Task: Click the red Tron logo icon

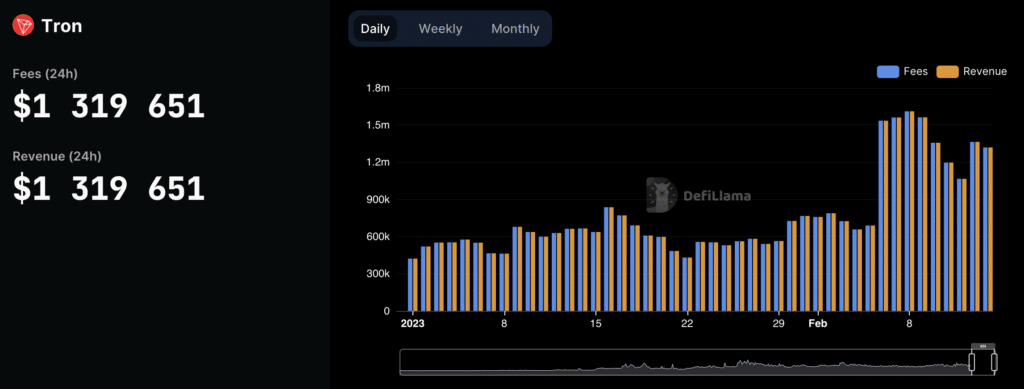Action: pyautogui.click(x=23, y=26)
